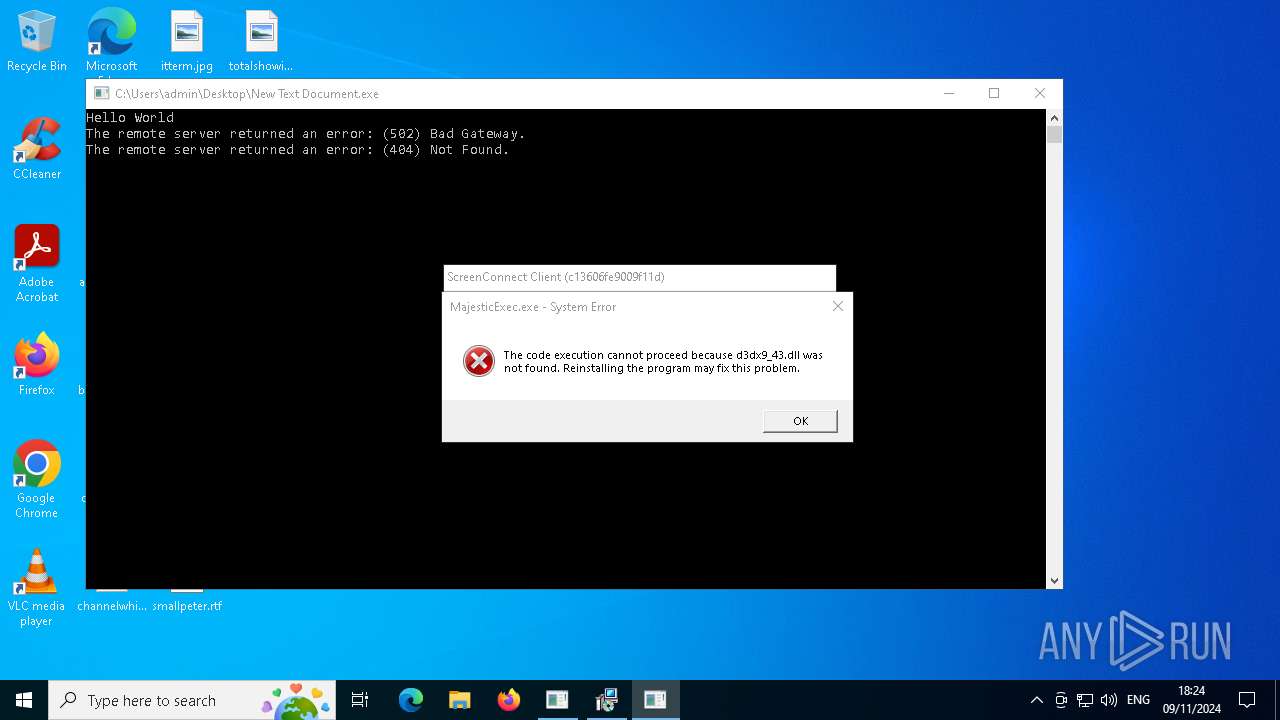1280x720 pixels.
Task: Select the itterm.jpg desktop file
Action: tap(187, 41)
